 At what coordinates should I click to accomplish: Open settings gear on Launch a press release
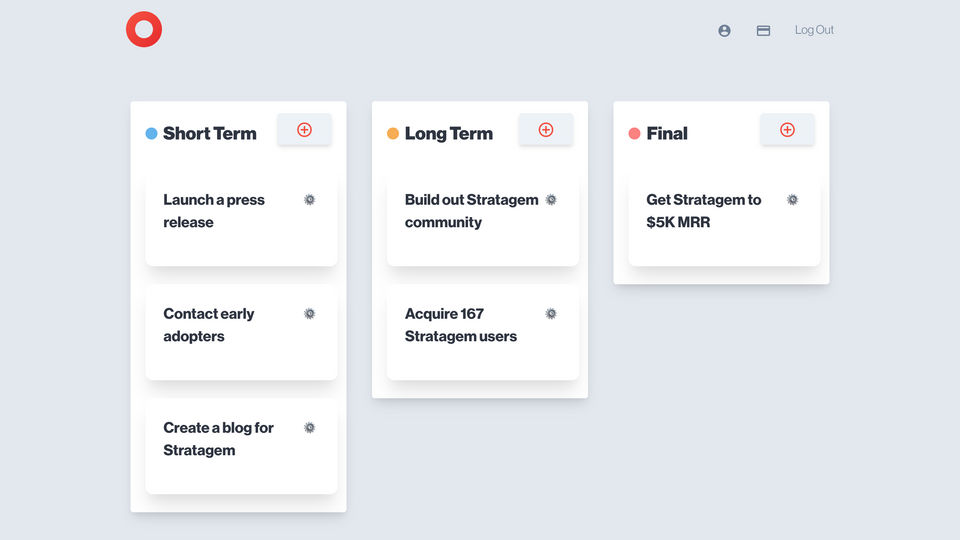click(310, 200)
